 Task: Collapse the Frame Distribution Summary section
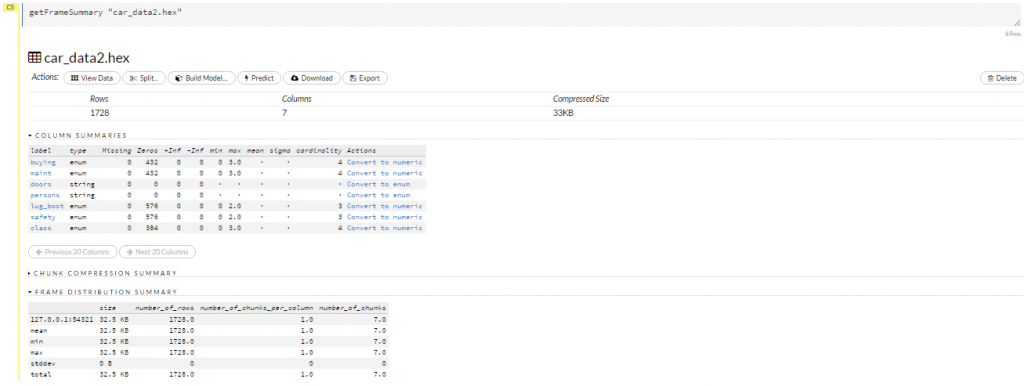pos(103,292)
